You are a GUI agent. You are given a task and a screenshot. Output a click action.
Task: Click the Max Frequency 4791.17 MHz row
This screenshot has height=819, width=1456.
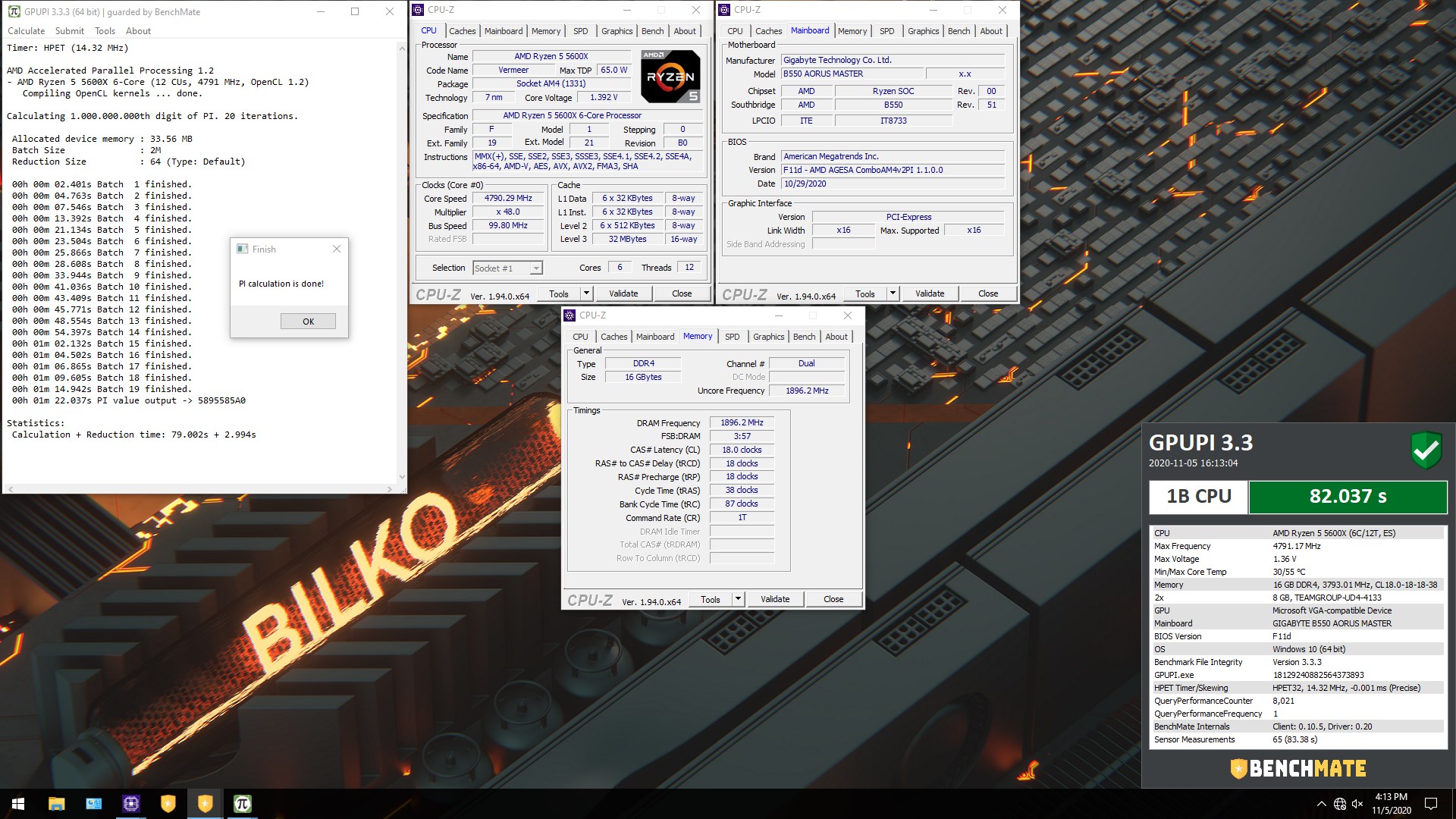tap(1297, 546)
